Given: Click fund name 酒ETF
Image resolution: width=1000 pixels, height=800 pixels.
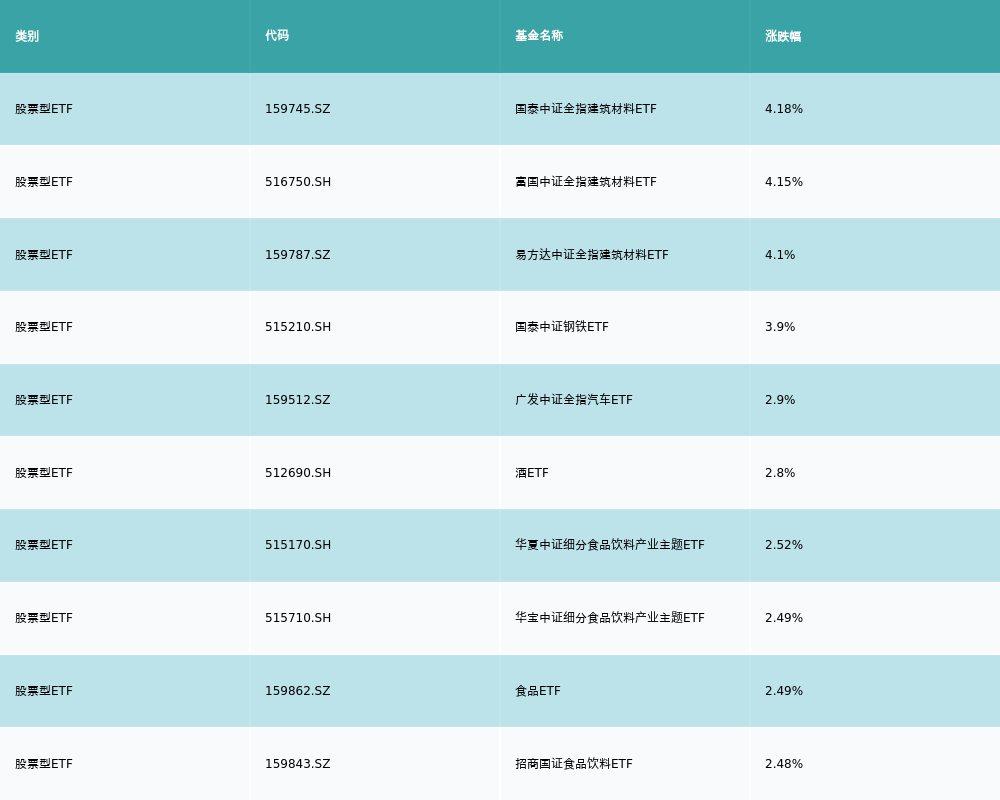Looking at the screenshot, I should (x=532, y=473).
